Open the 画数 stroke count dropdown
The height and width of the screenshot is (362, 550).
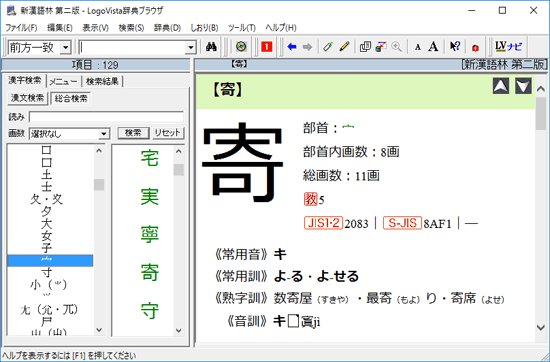[x=103, y=134]
